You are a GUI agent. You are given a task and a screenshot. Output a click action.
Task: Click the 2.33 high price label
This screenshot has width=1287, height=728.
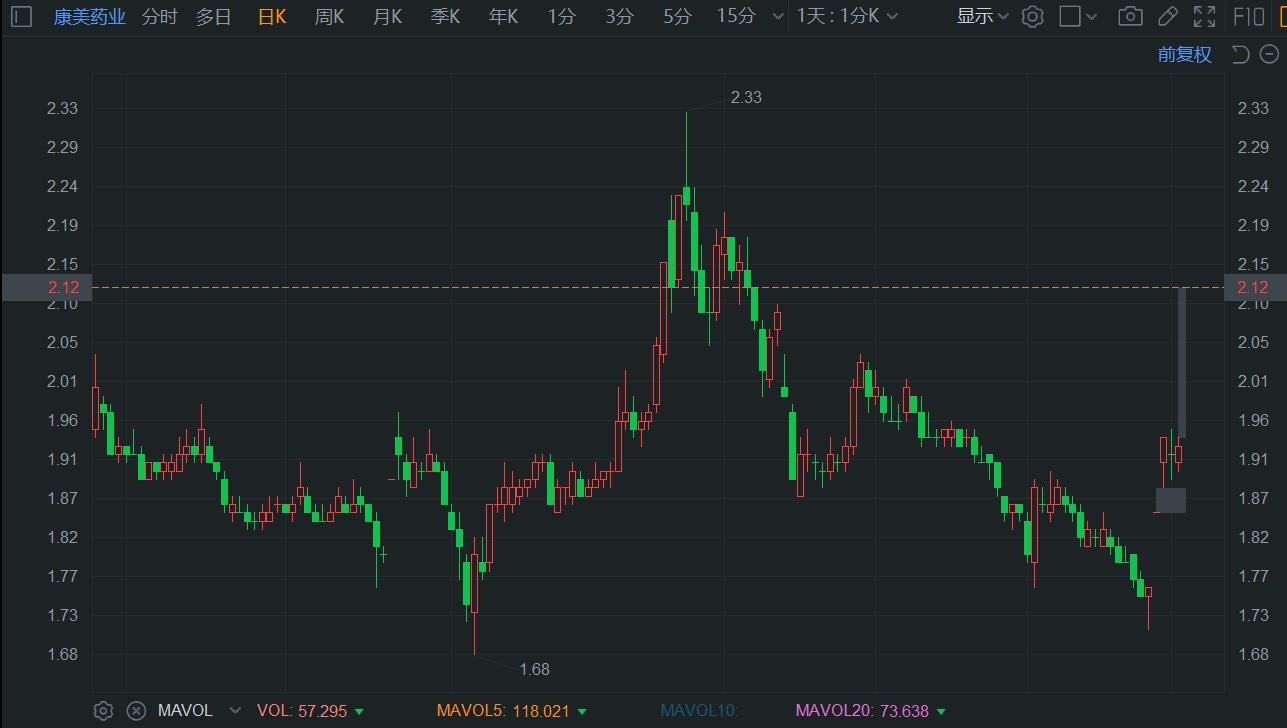[746, 97]
